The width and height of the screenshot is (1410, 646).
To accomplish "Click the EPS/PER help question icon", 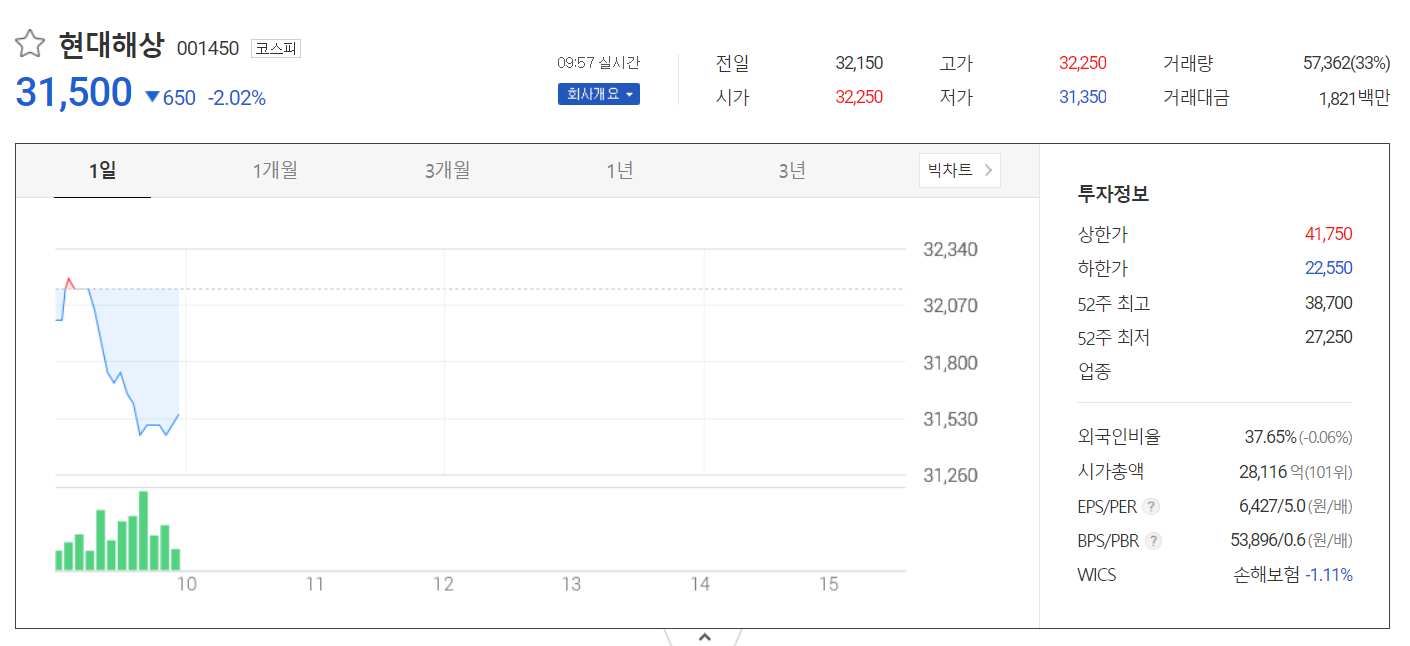I will click(x=1152, y=507).
